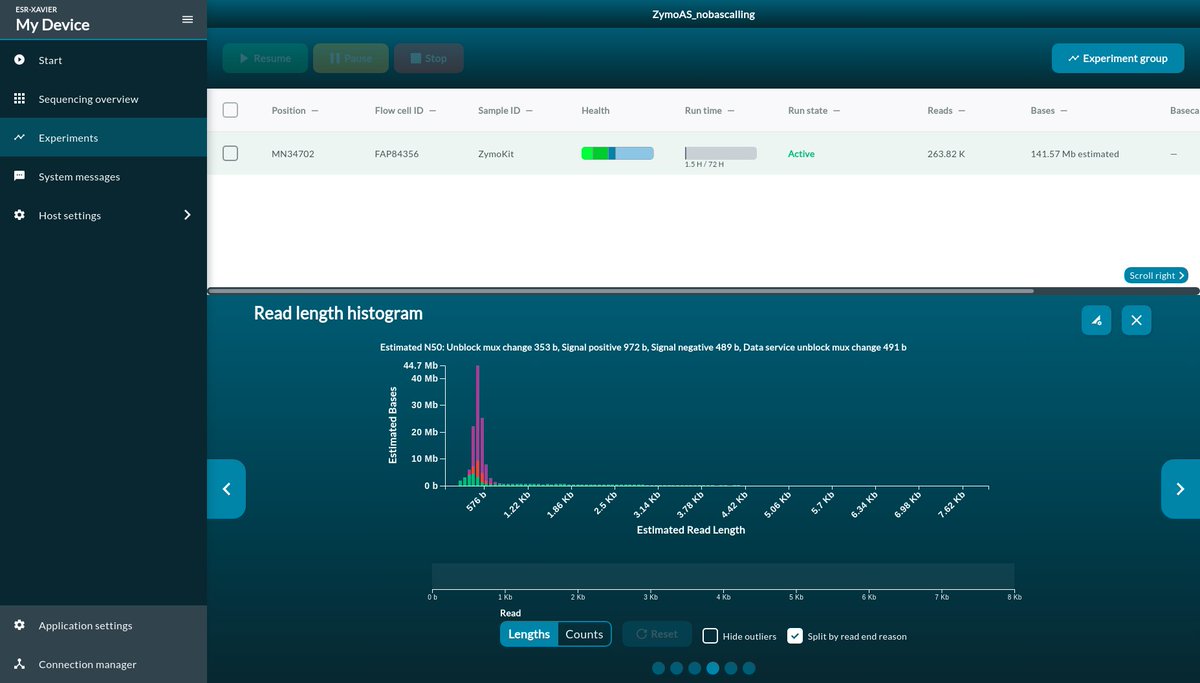Click the Health status color bar
The height and width of the screenshot is (683, 1200).
pos(617,153)
